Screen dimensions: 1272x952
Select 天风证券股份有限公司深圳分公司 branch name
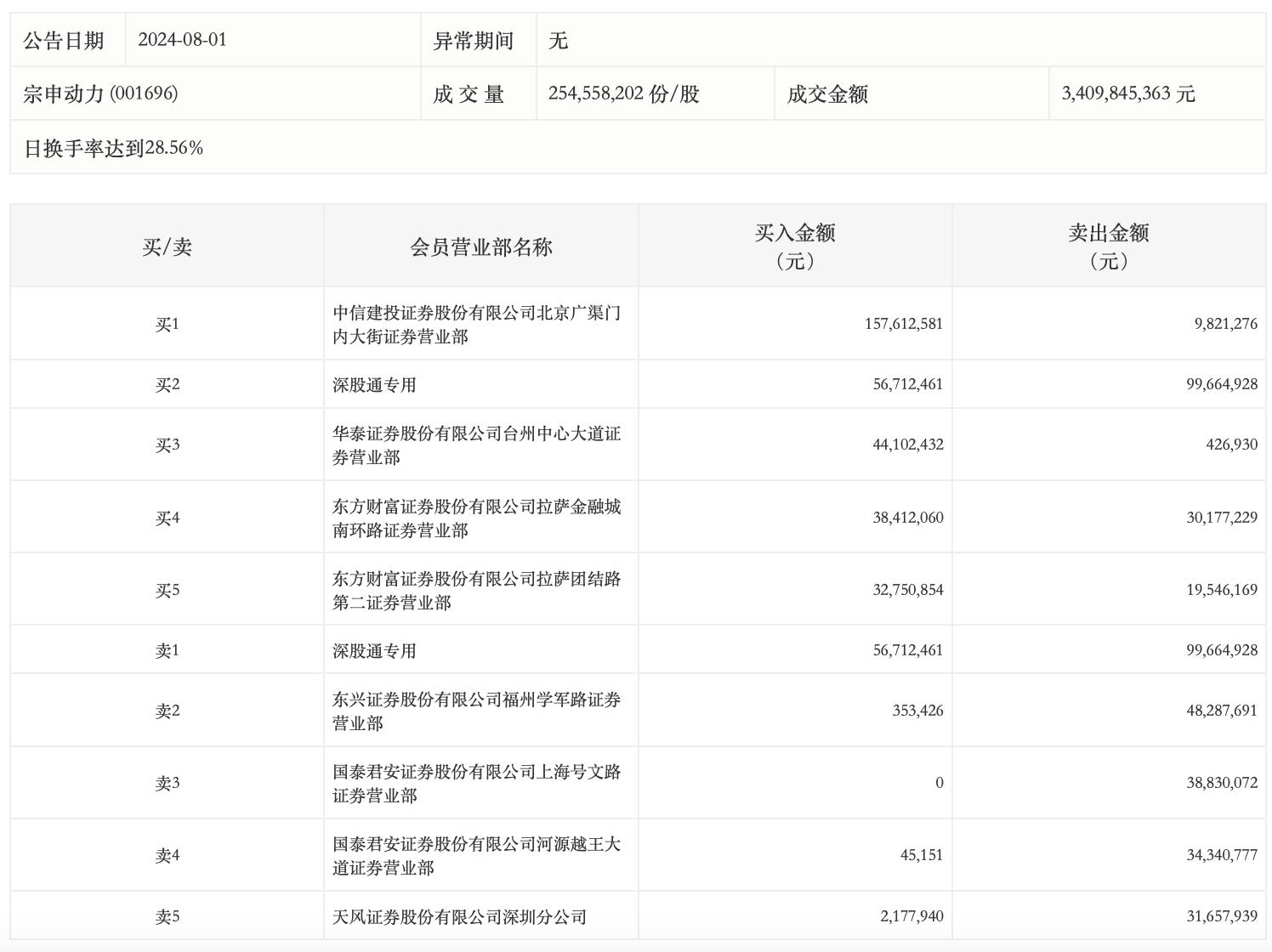click(x=459, y=917)
